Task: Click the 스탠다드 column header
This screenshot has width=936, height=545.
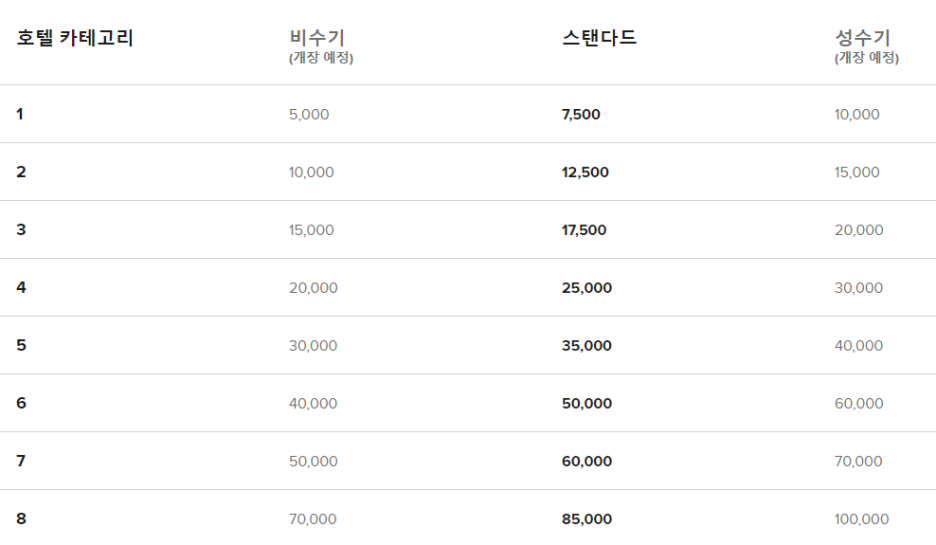Action: pyautogui.click(x=599, y=39)
